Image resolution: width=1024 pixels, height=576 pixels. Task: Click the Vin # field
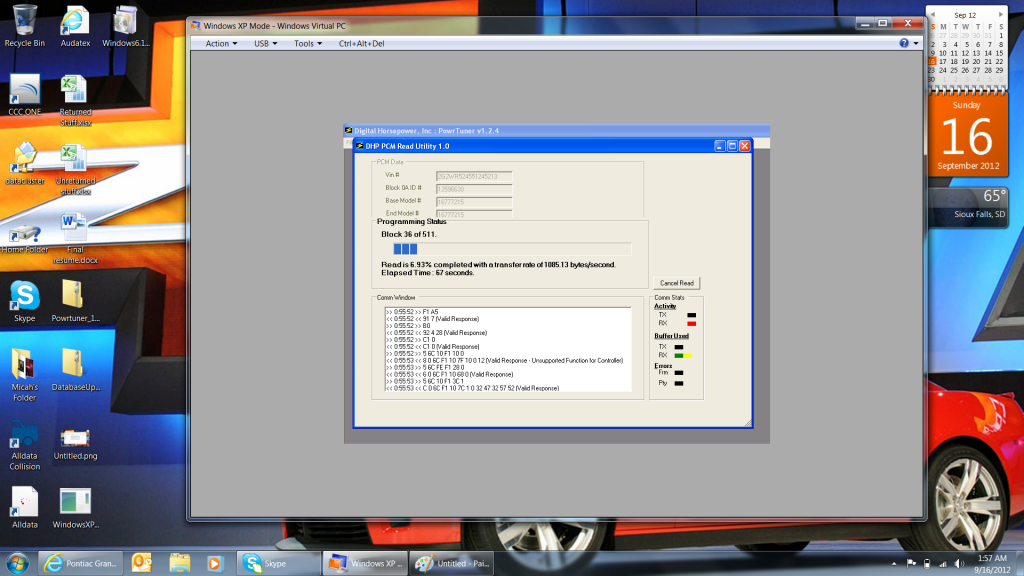click(474, 176)
